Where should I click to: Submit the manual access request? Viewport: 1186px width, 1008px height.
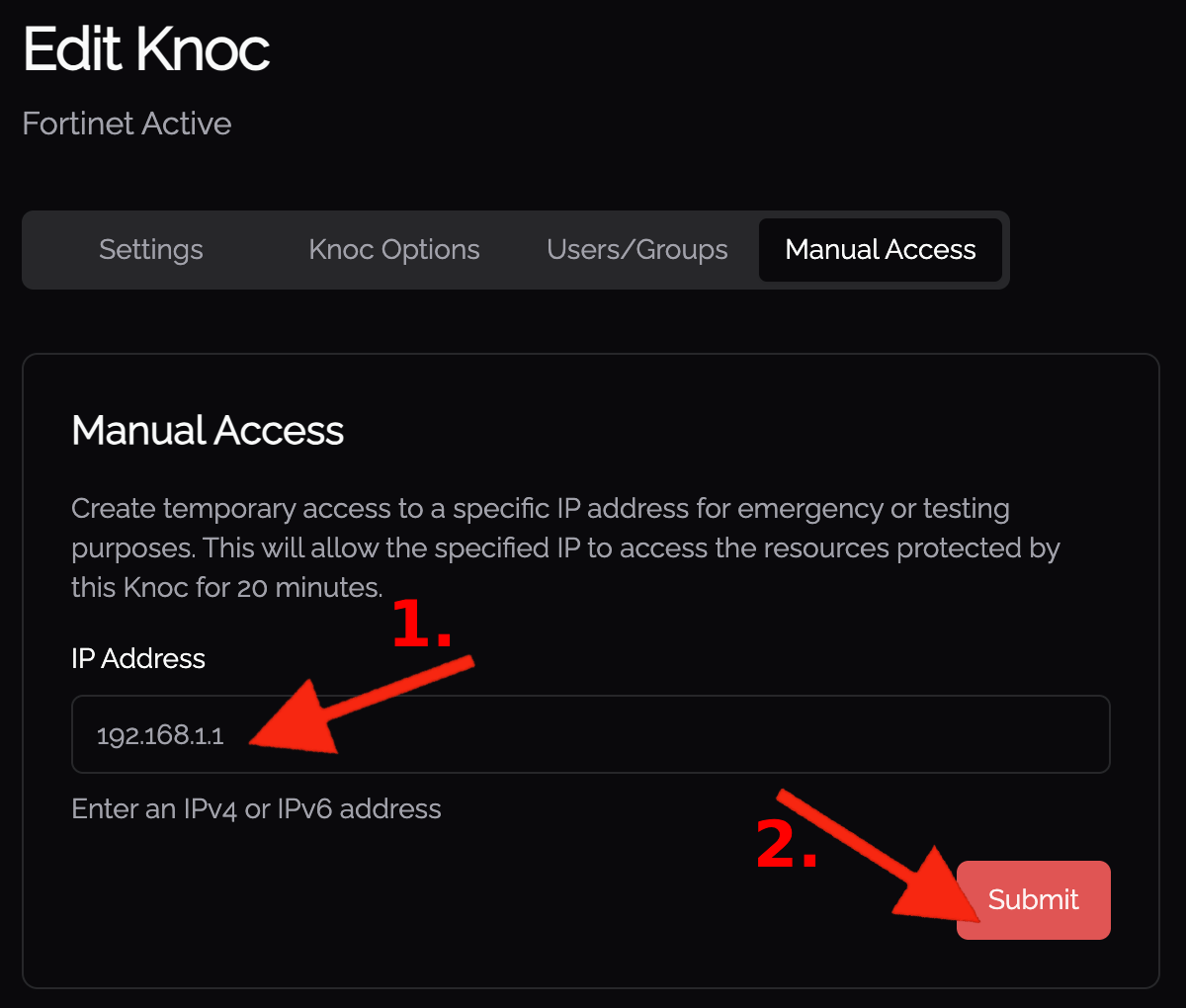pos(1033,900)
